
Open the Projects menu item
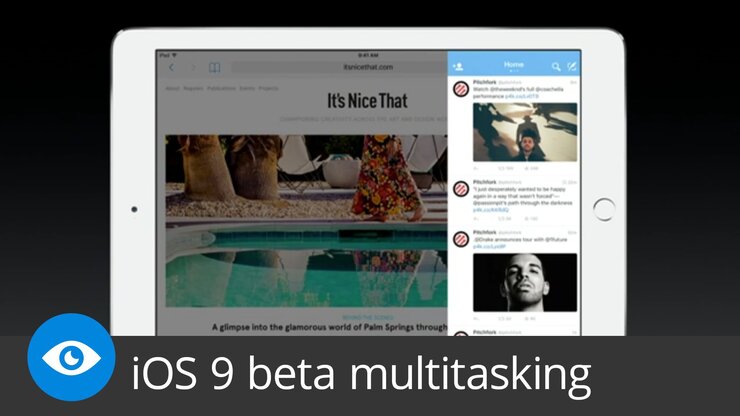tap(268, 88)
